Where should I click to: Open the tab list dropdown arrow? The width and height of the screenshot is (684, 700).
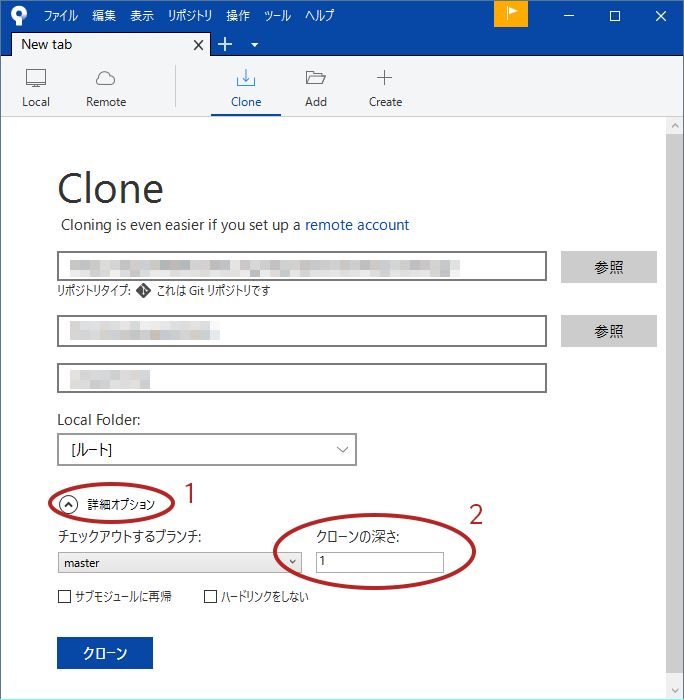click(254, 45)
